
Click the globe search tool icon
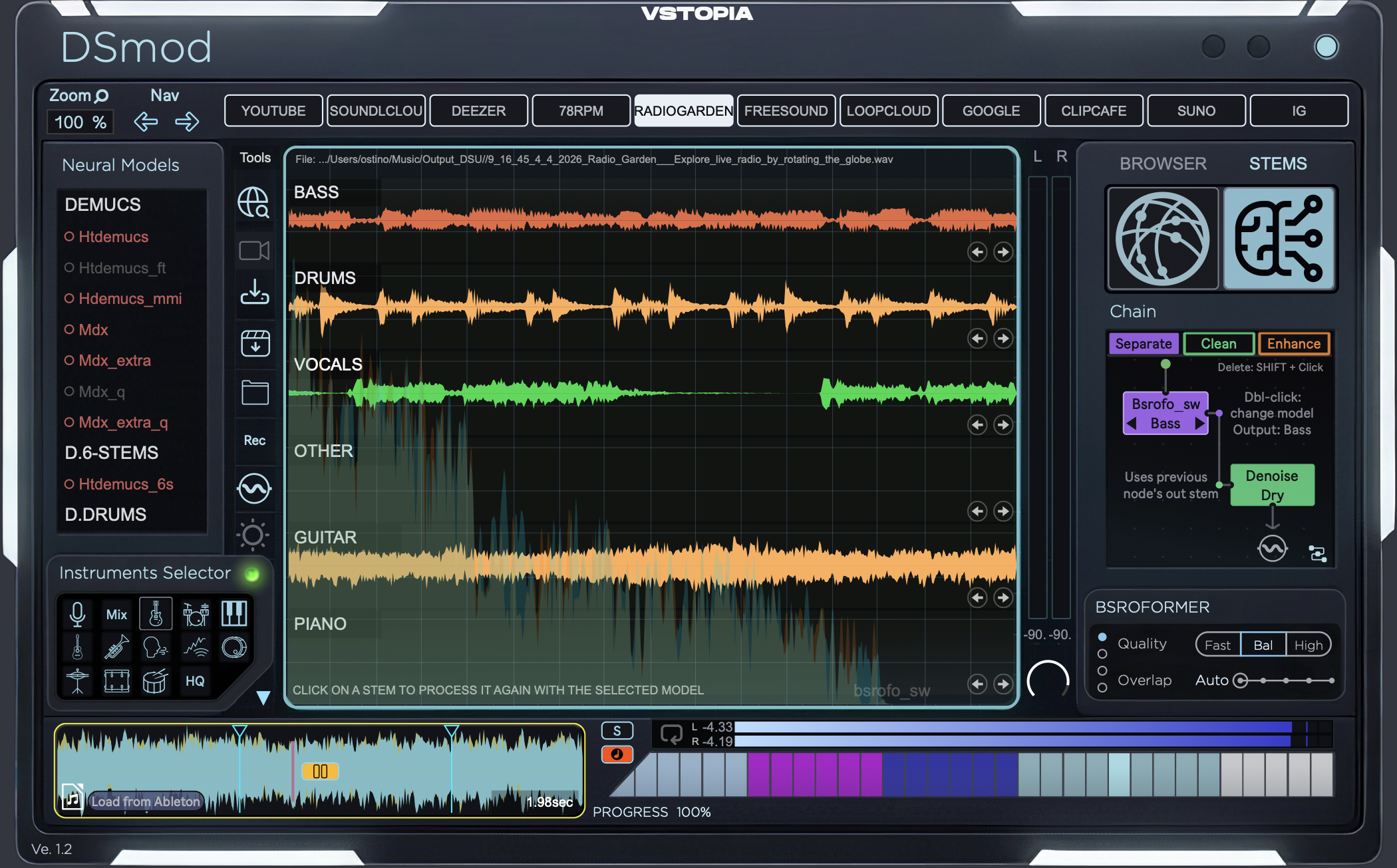(254, 202)
